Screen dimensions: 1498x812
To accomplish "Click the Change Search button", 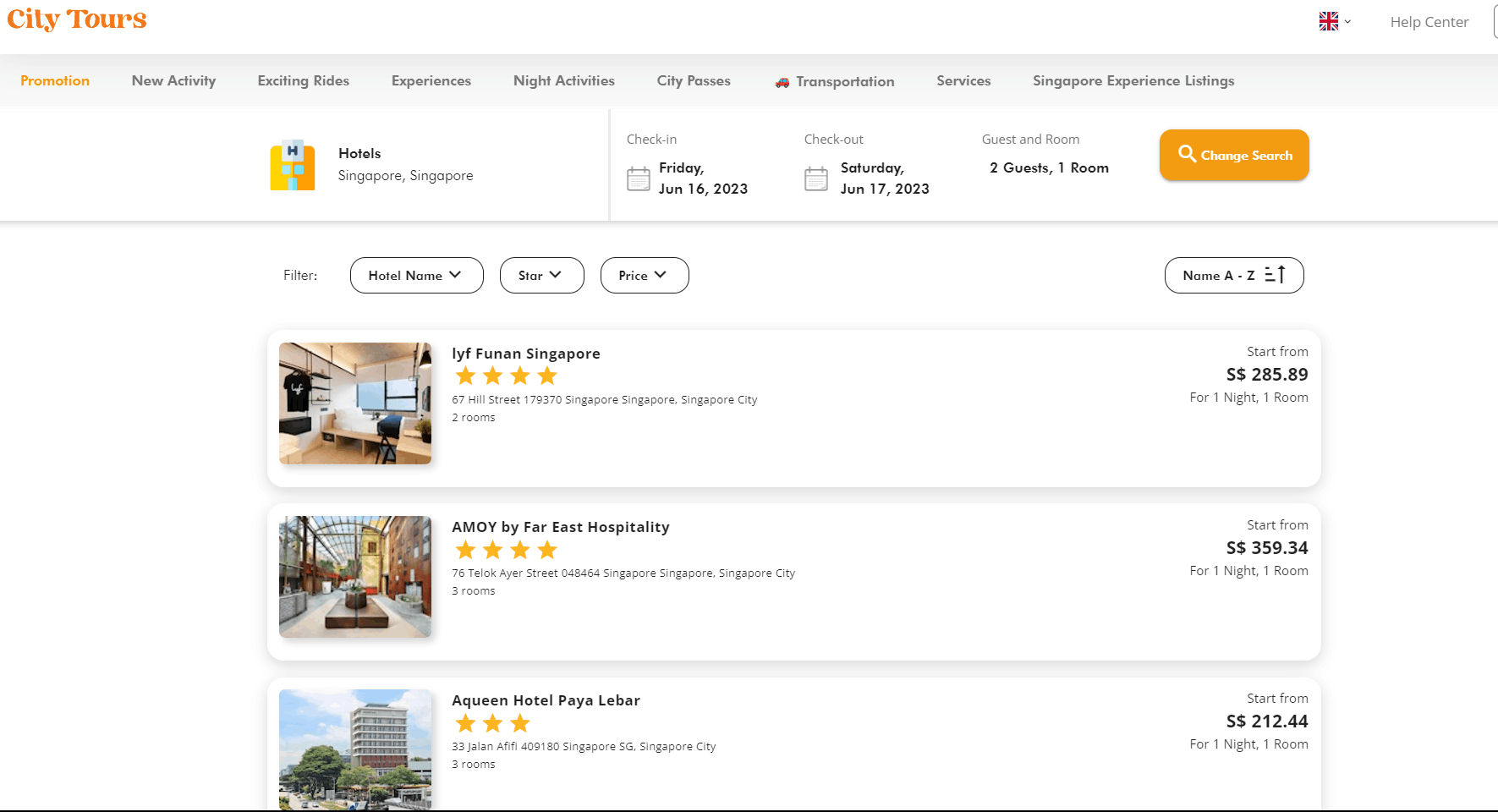I will click(1234, 155).
